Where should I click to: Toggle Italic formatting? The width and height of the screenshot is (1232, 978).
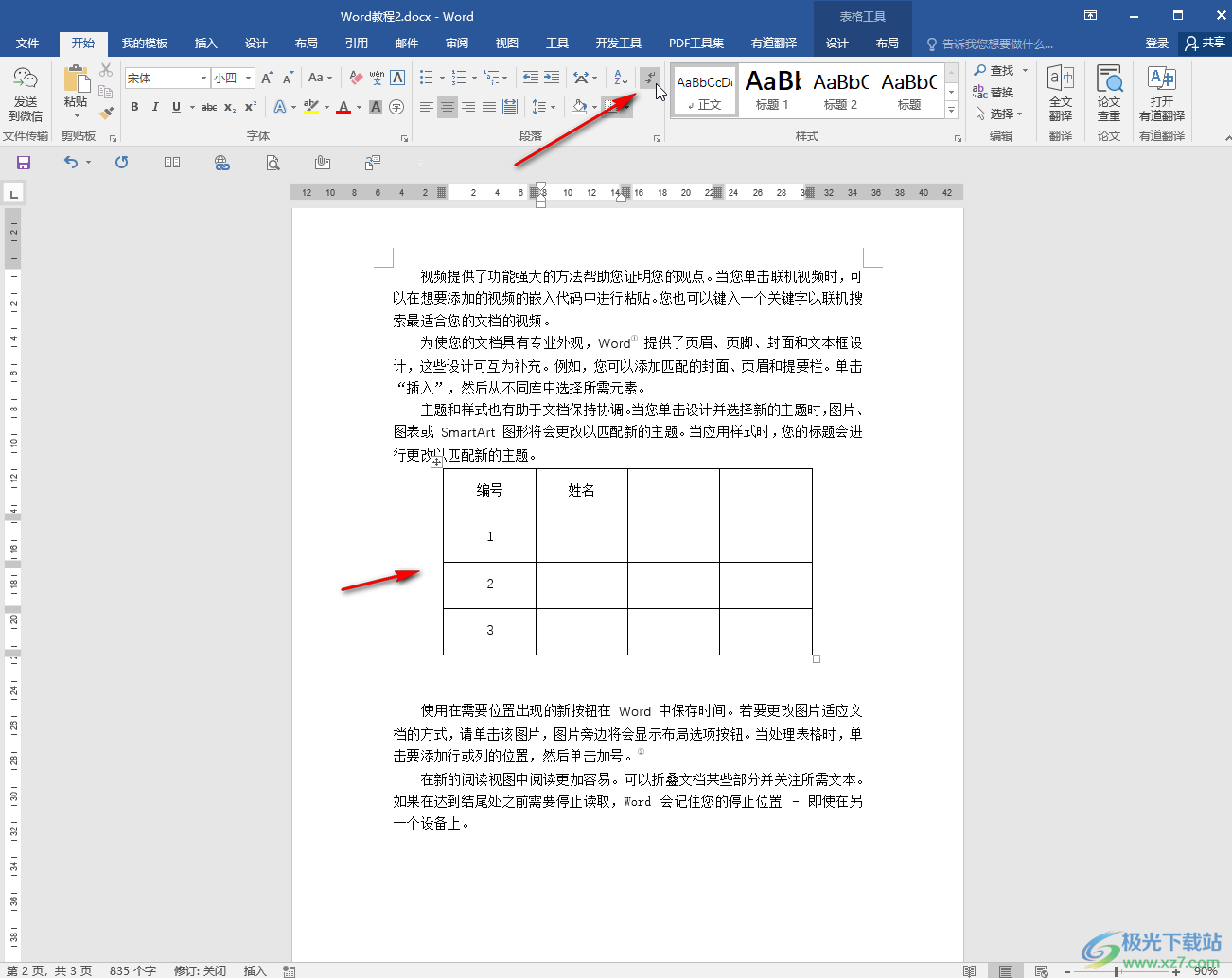tap(155, 107)
